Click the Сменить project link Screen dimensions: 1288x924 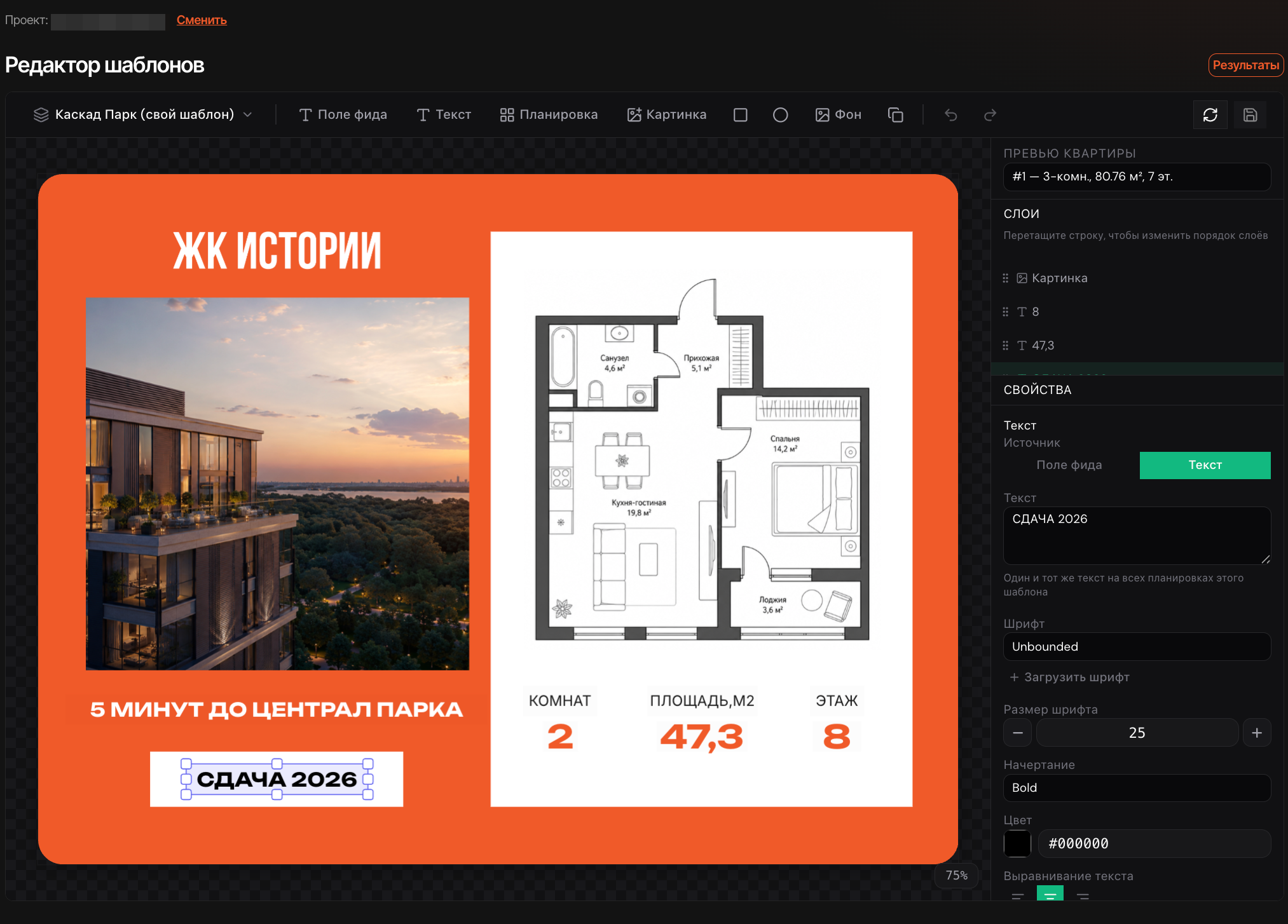click(x=202, y=20)
